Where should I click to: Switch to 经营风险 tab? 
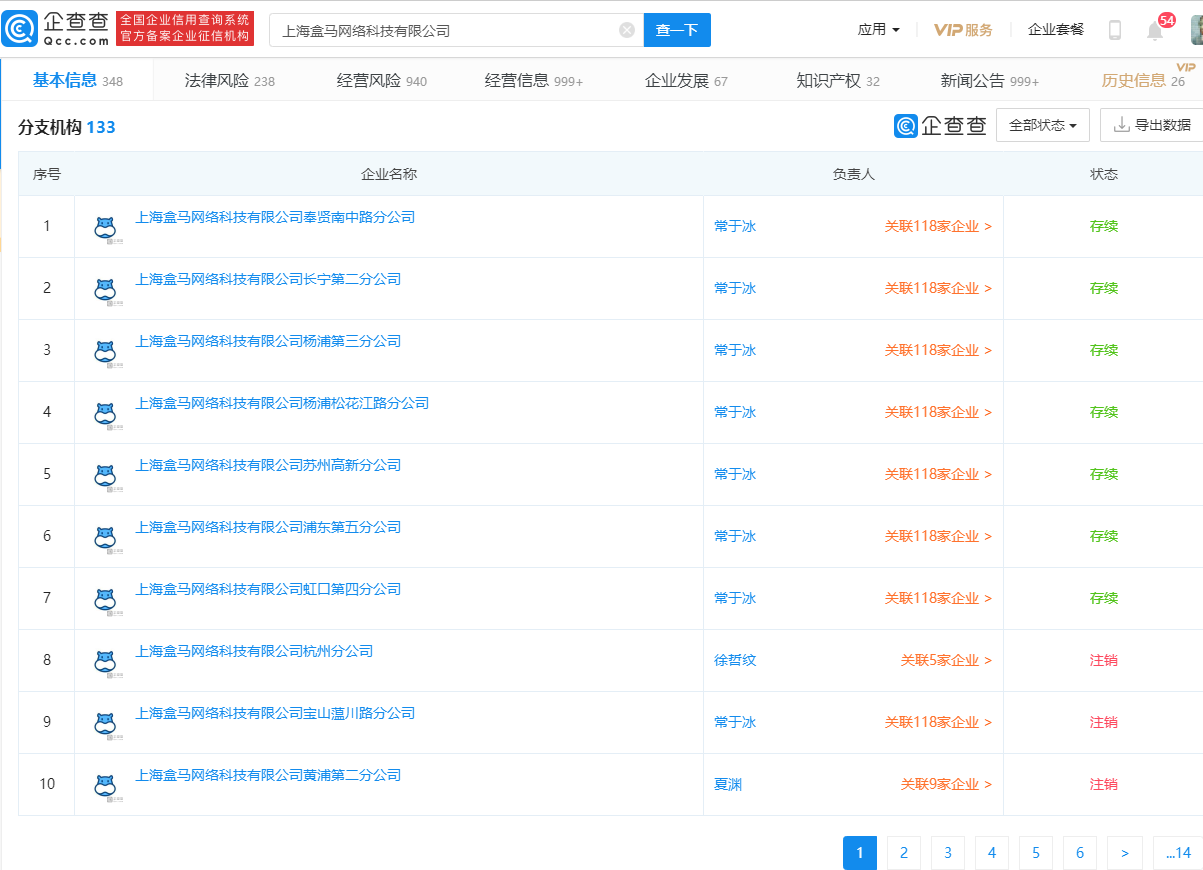pos(382,81)
